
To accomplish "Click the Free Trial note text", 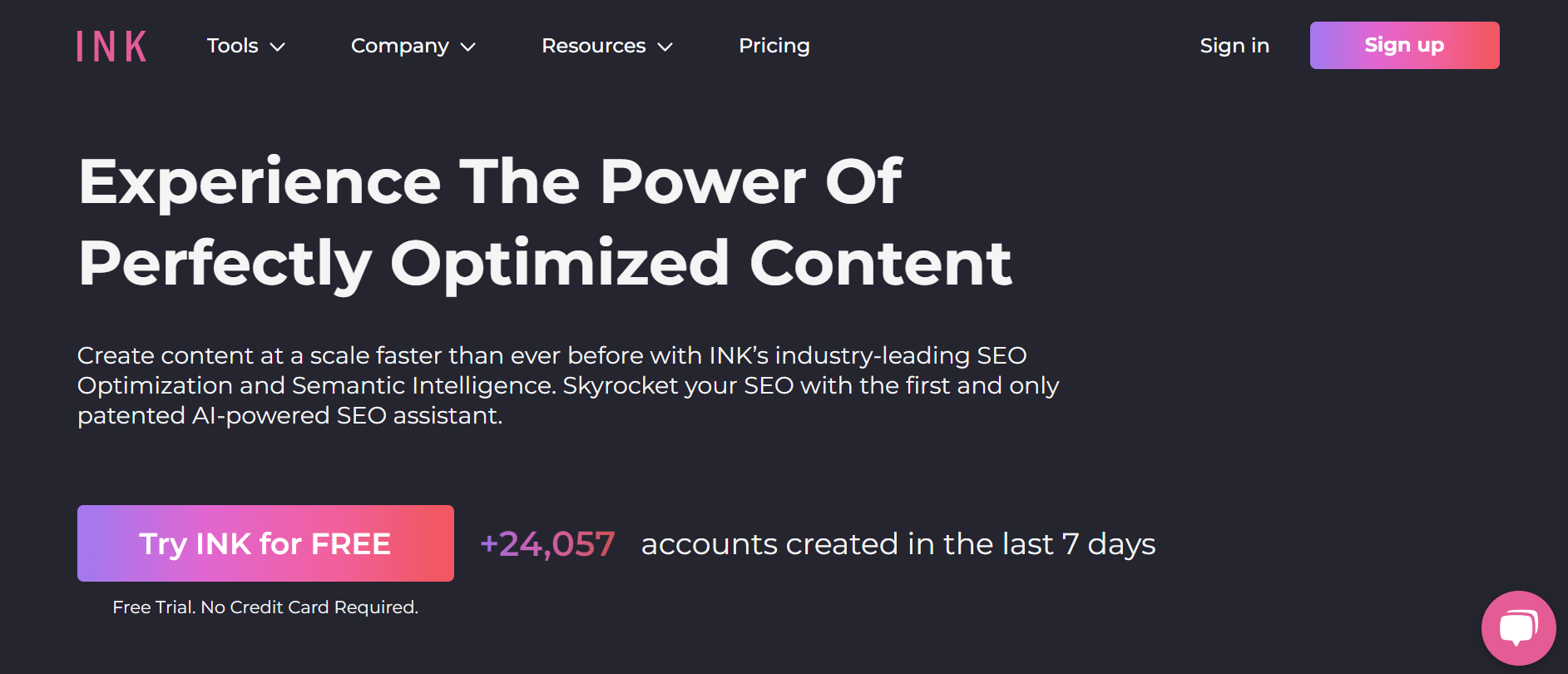I will click(265, 607).
